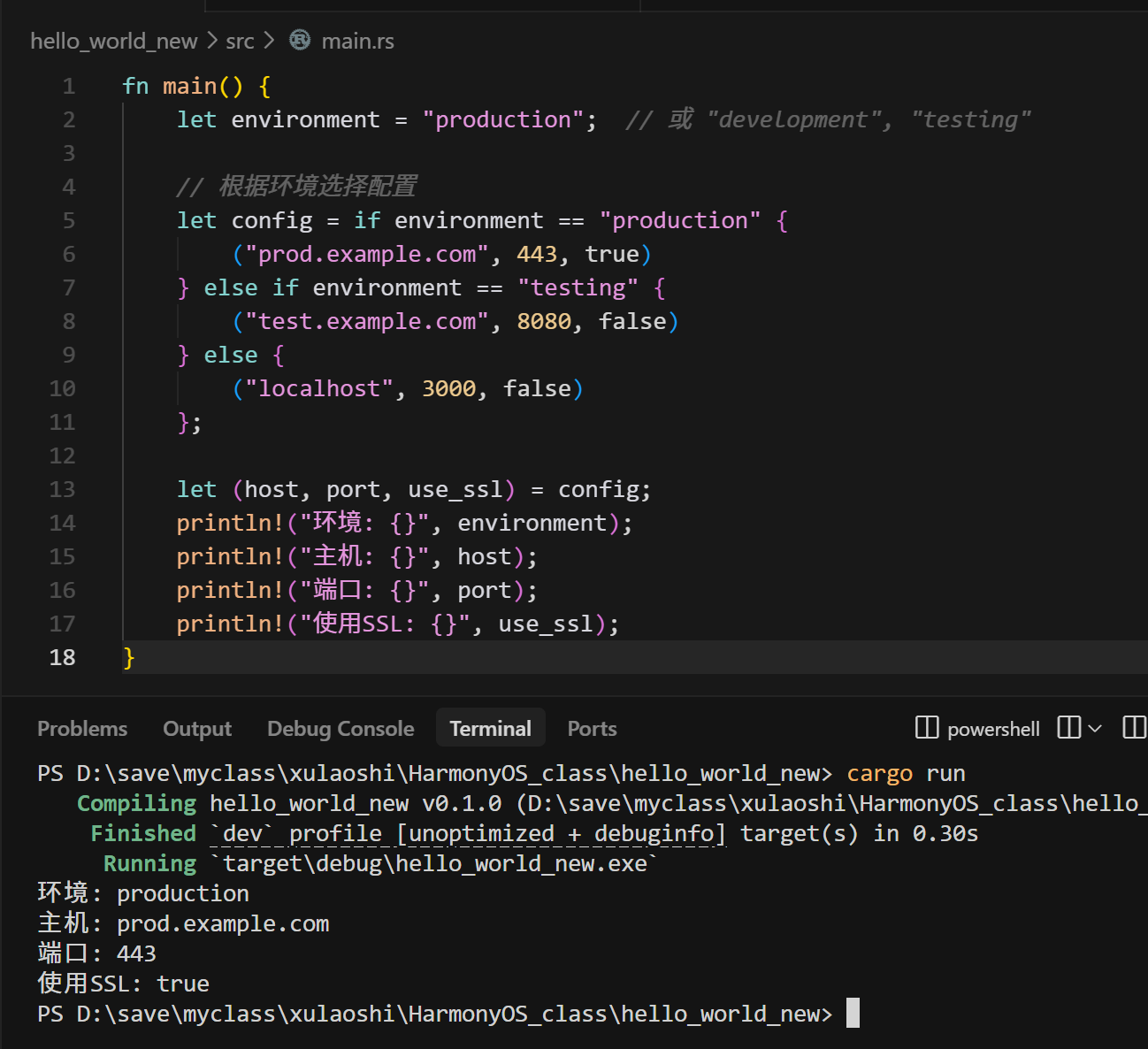Click main.rs in the breadcrumb path
This screenshot has height=1049, width=1148.
click(358, 41)
